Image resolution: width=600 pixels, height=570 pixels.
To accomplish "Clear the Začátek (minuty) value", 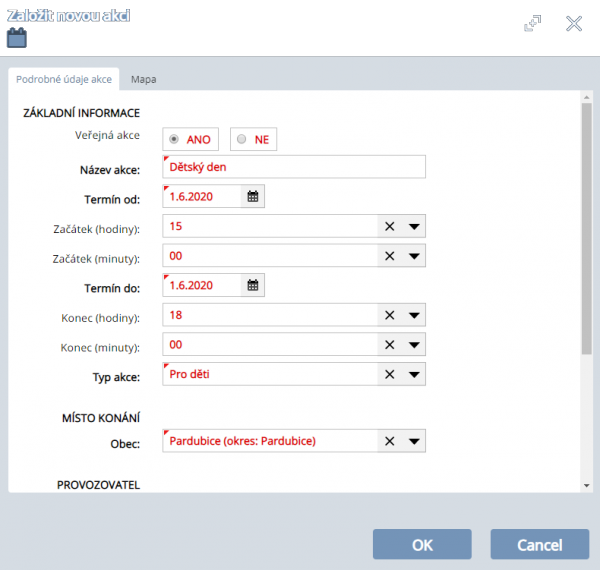I will point(390,257).
